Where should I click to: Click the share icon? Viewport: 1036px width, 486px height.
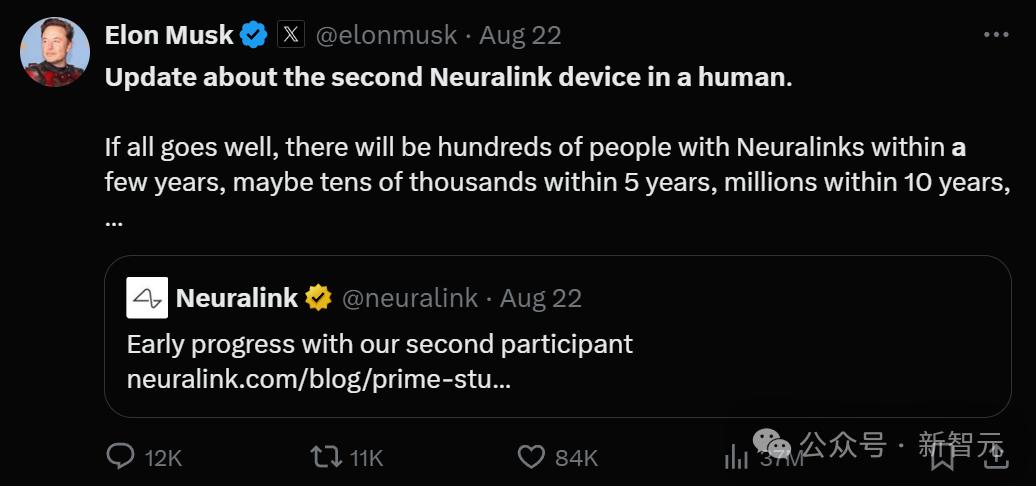996,458
